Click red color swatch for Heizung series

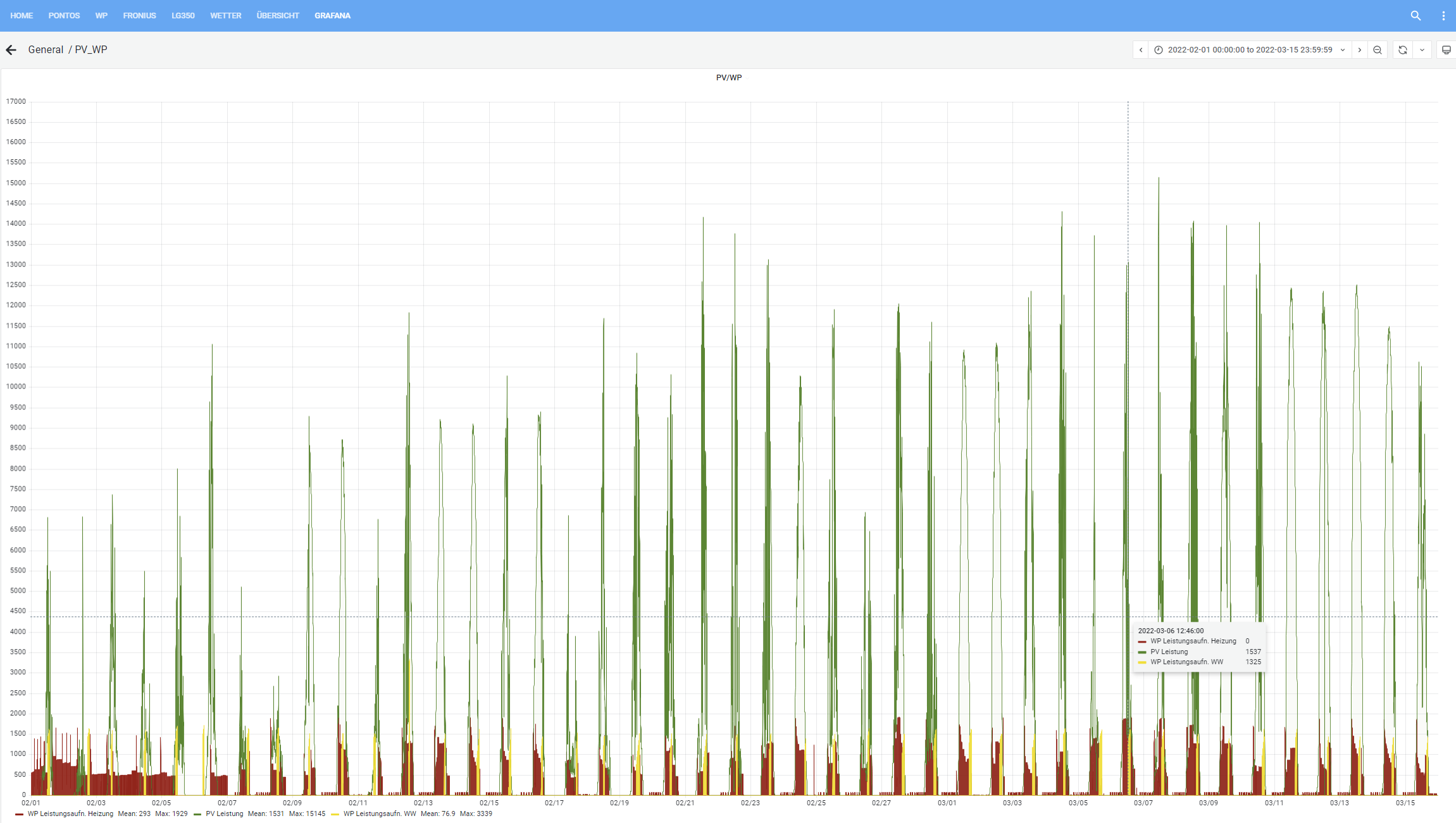tap(19, 815)
